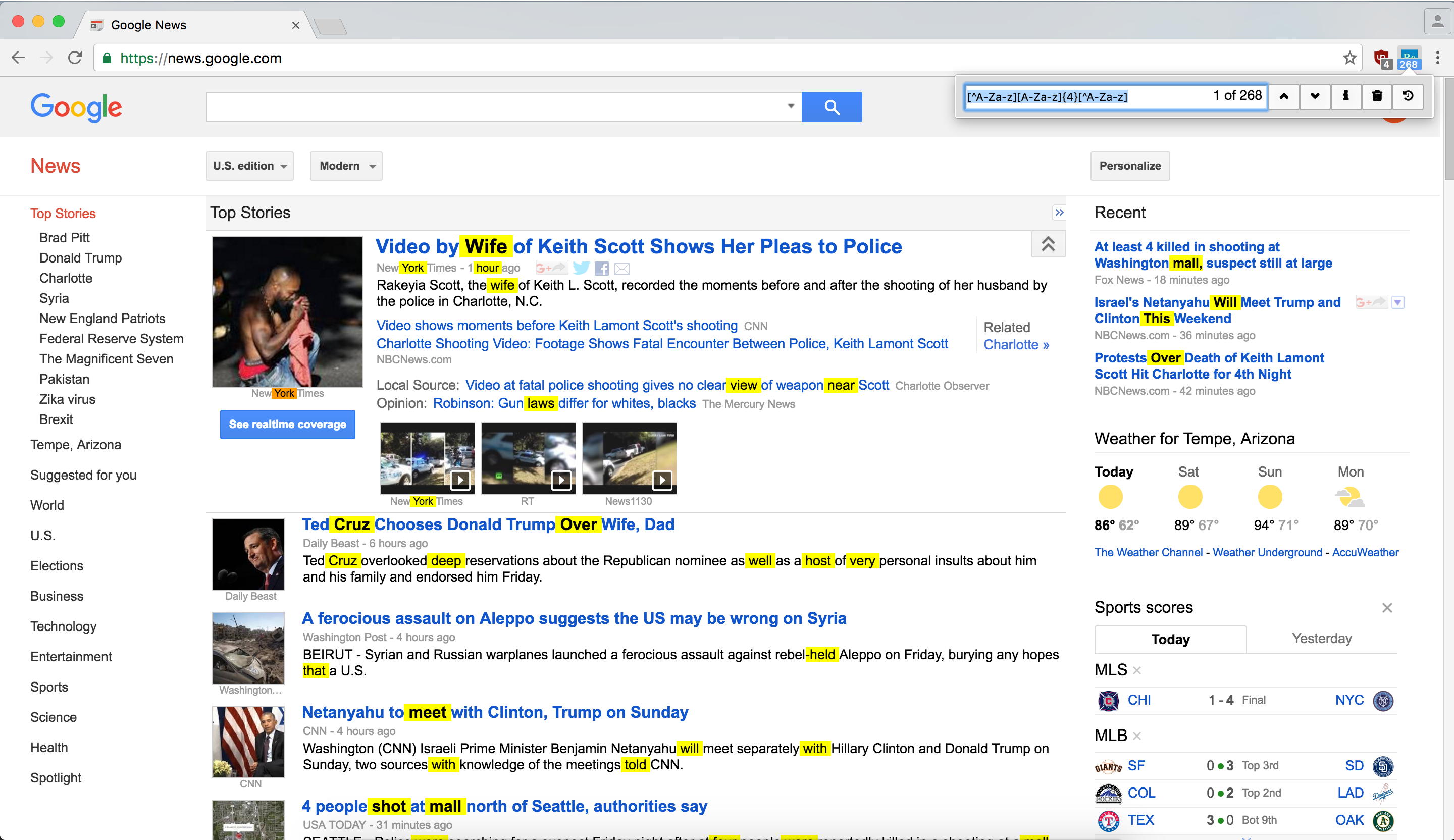
Task: Click the blue search magnifier button
Action: (x=832, y=107)
